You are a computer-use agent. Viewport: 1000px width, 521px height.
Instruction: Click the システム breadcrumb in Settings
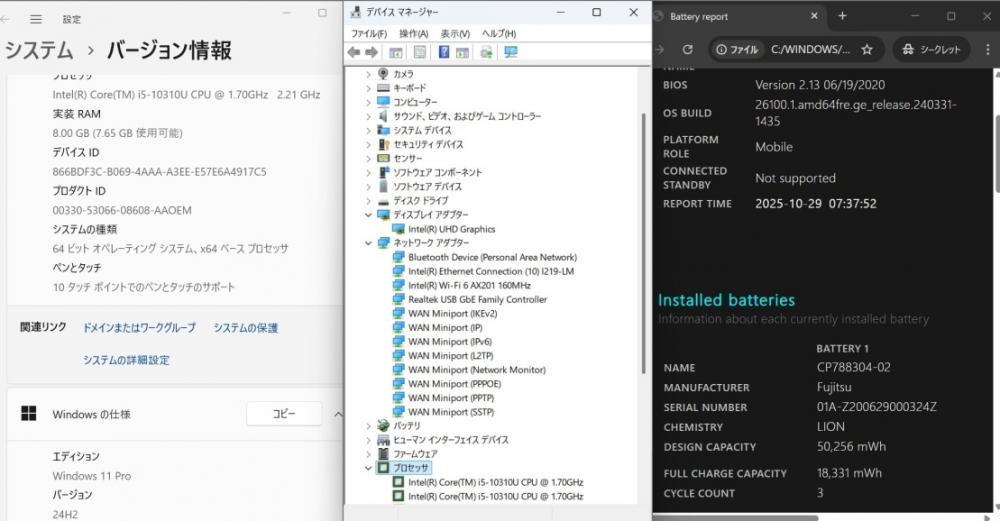(x=39, y=50)
